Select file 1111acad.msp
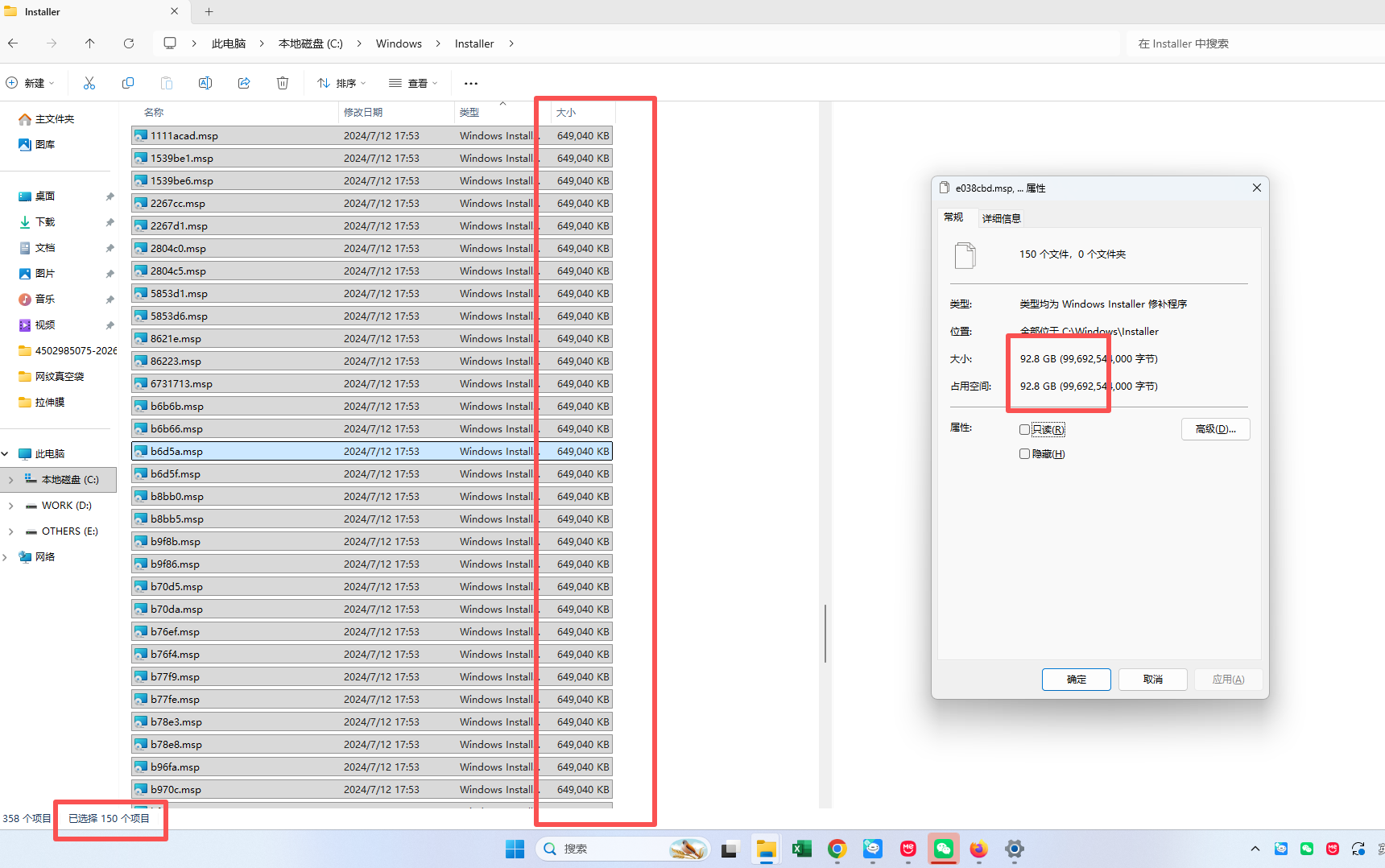Screen dimensions: 1385x868 [371, 135]
